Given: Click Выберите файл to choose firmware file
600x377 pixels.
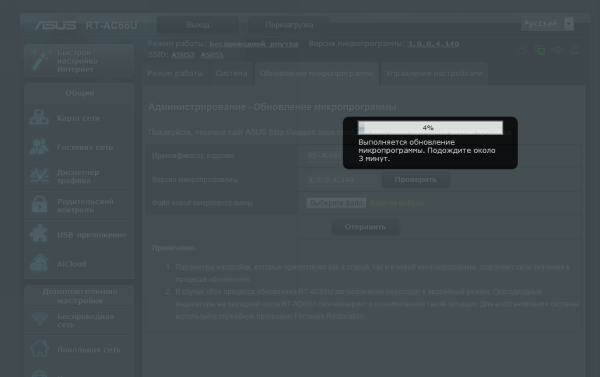Looking at the screenshot, I should tap(336, 203).
